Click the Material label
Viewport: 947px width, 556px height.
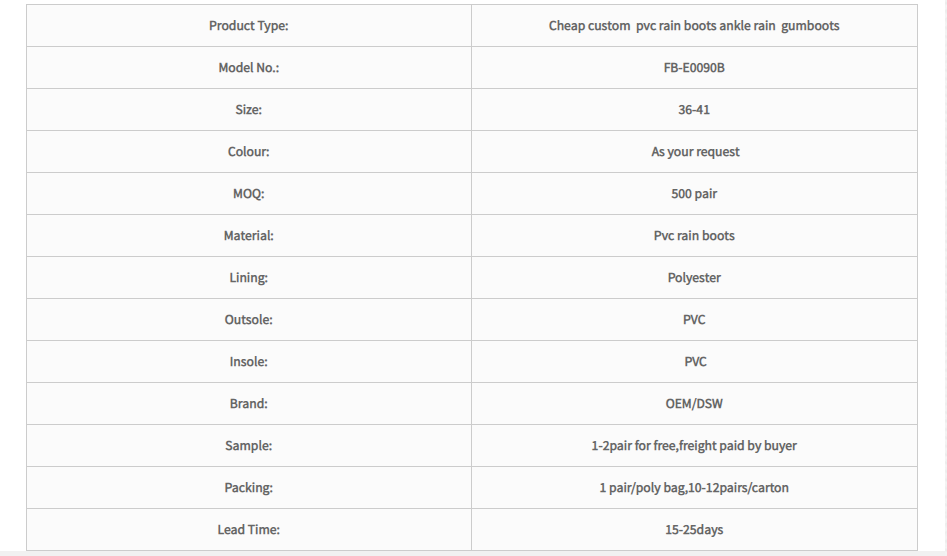[249, 235]
